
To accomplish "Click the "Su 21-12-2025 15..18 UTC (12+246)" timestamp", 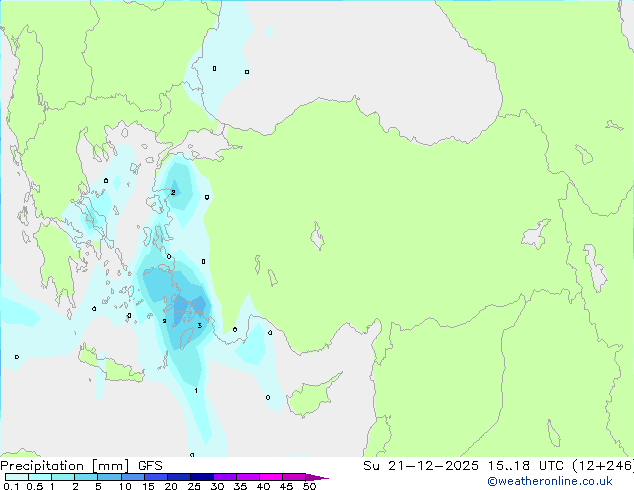I will 498,466.
